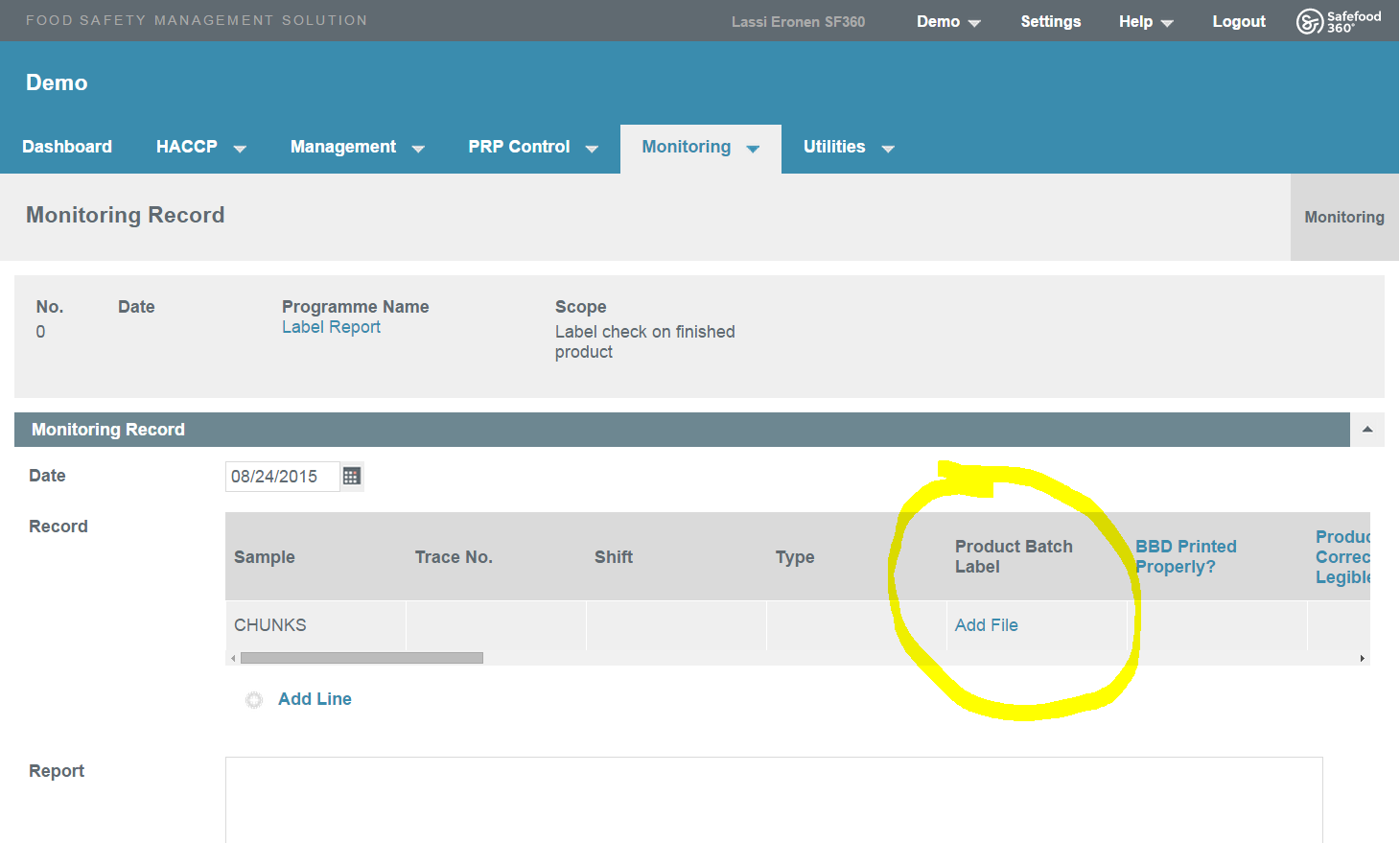Open the Label Report programme link
Image resolution: width=1400 pixels, height=843 pixels.
coord(331,327)
